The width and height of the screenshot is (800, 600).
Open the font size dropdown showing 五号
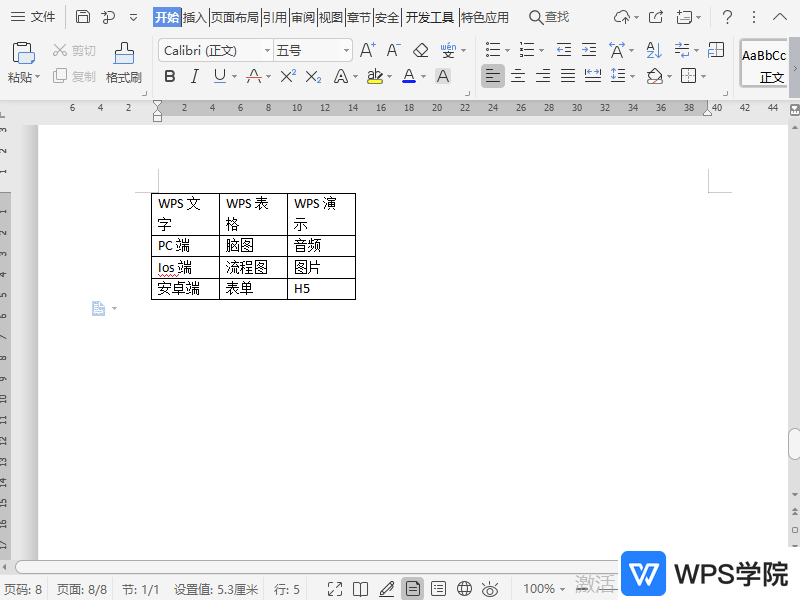[345, 50]
